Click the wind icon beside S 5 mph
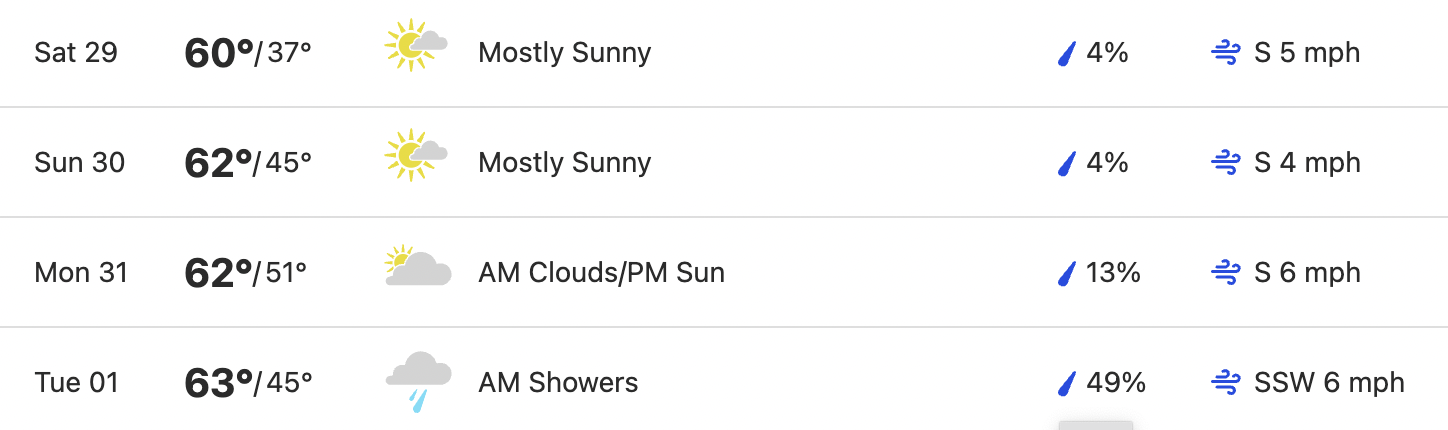Image resolution: width=1448 pixels, height=430 pixels. tap(1226, 53)
